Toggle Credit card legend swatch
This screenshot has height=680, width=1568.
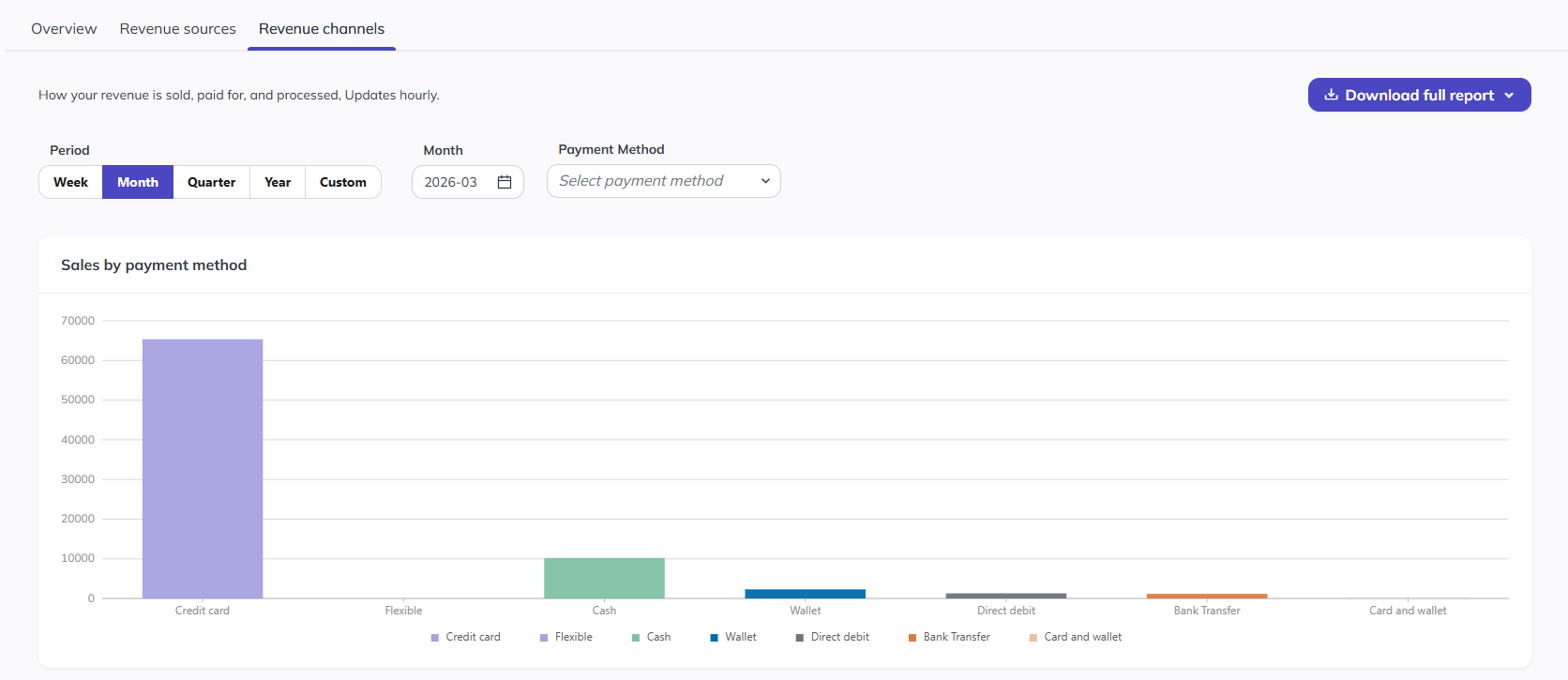click(435, 638)
